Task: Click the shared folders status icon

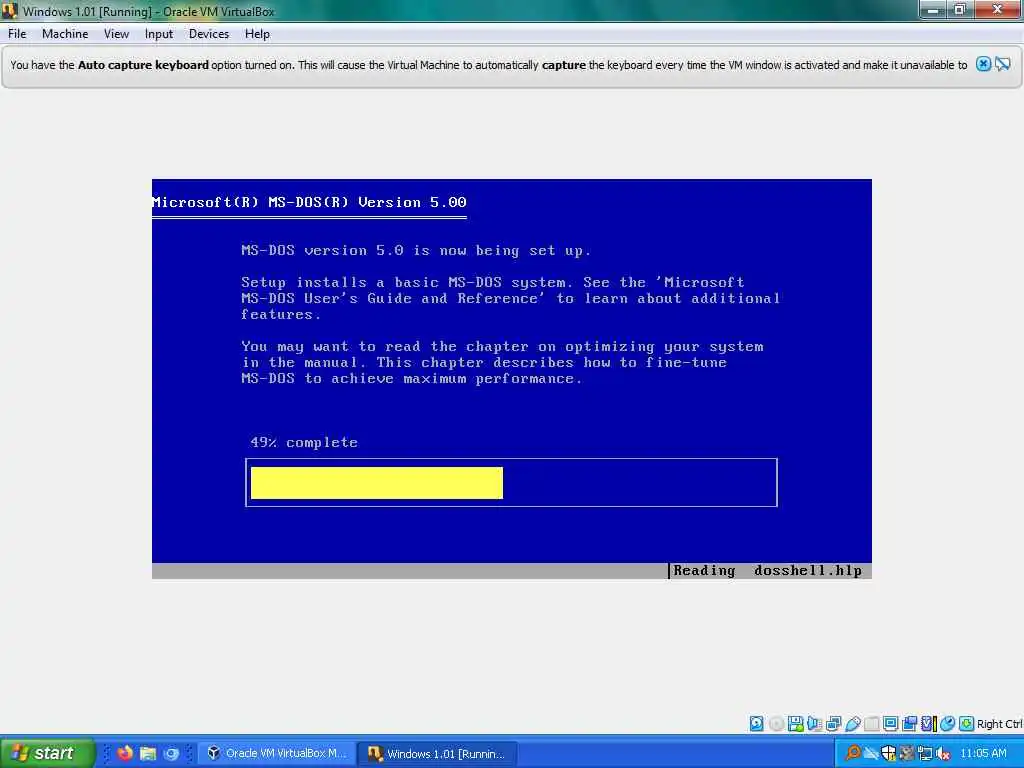Action: 872,724
